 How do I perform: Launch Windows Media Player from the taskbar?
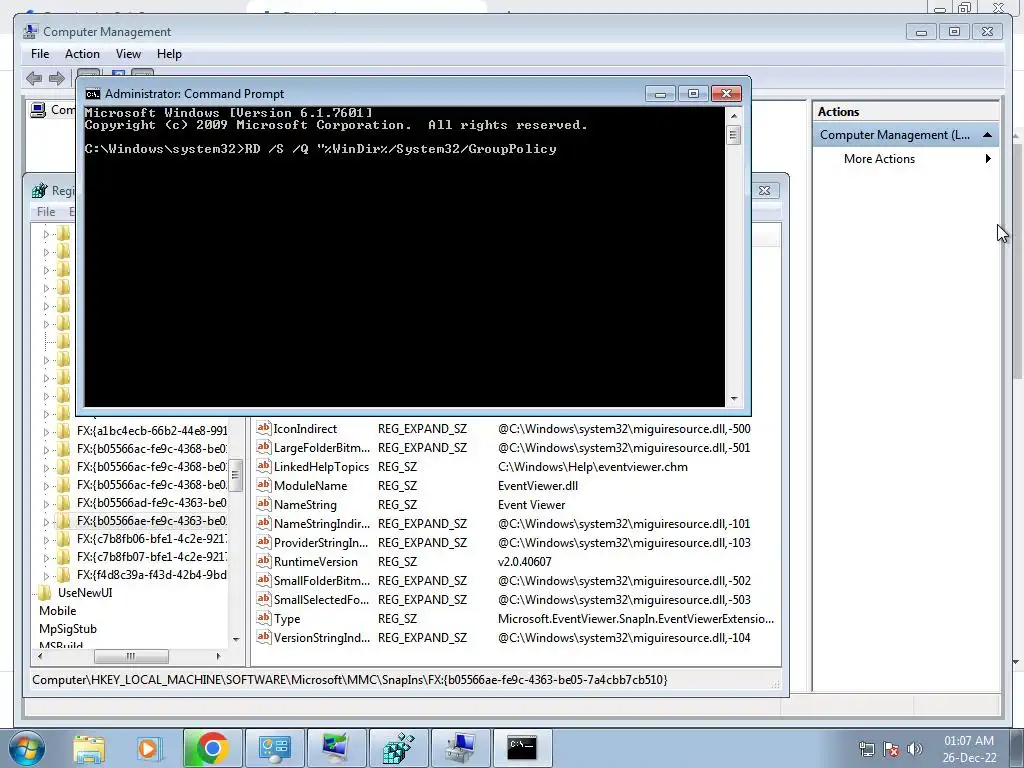pyautogui.click(x=148, y=748)
